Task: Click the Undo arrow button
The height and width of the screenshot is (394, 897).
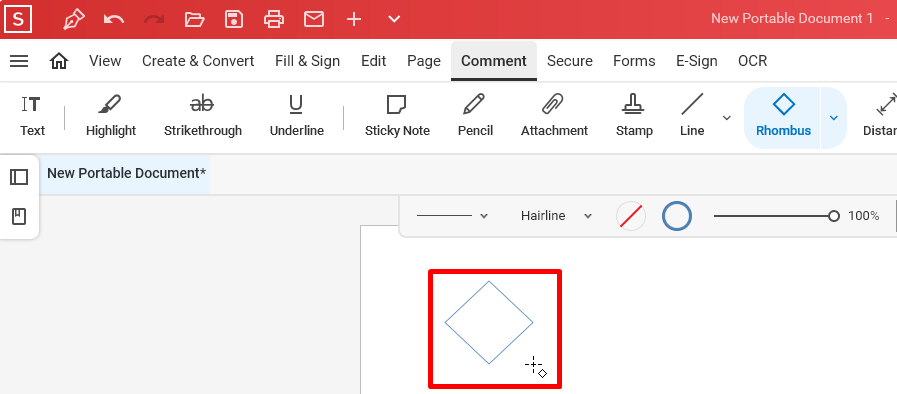Action: click(114, 19)
